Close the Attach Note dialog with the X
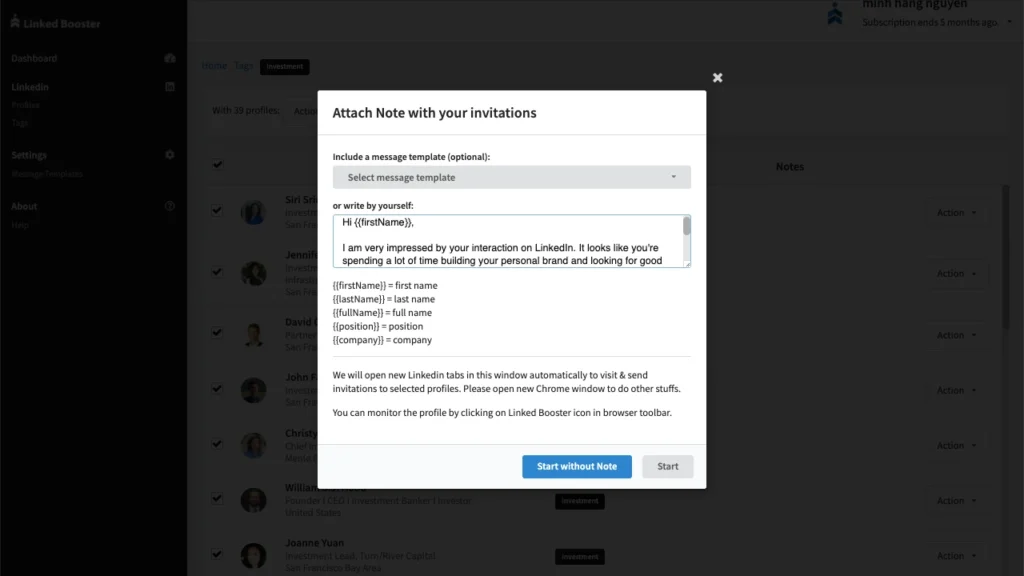This screenshot has width=1024, height=576. coord(717,76)
